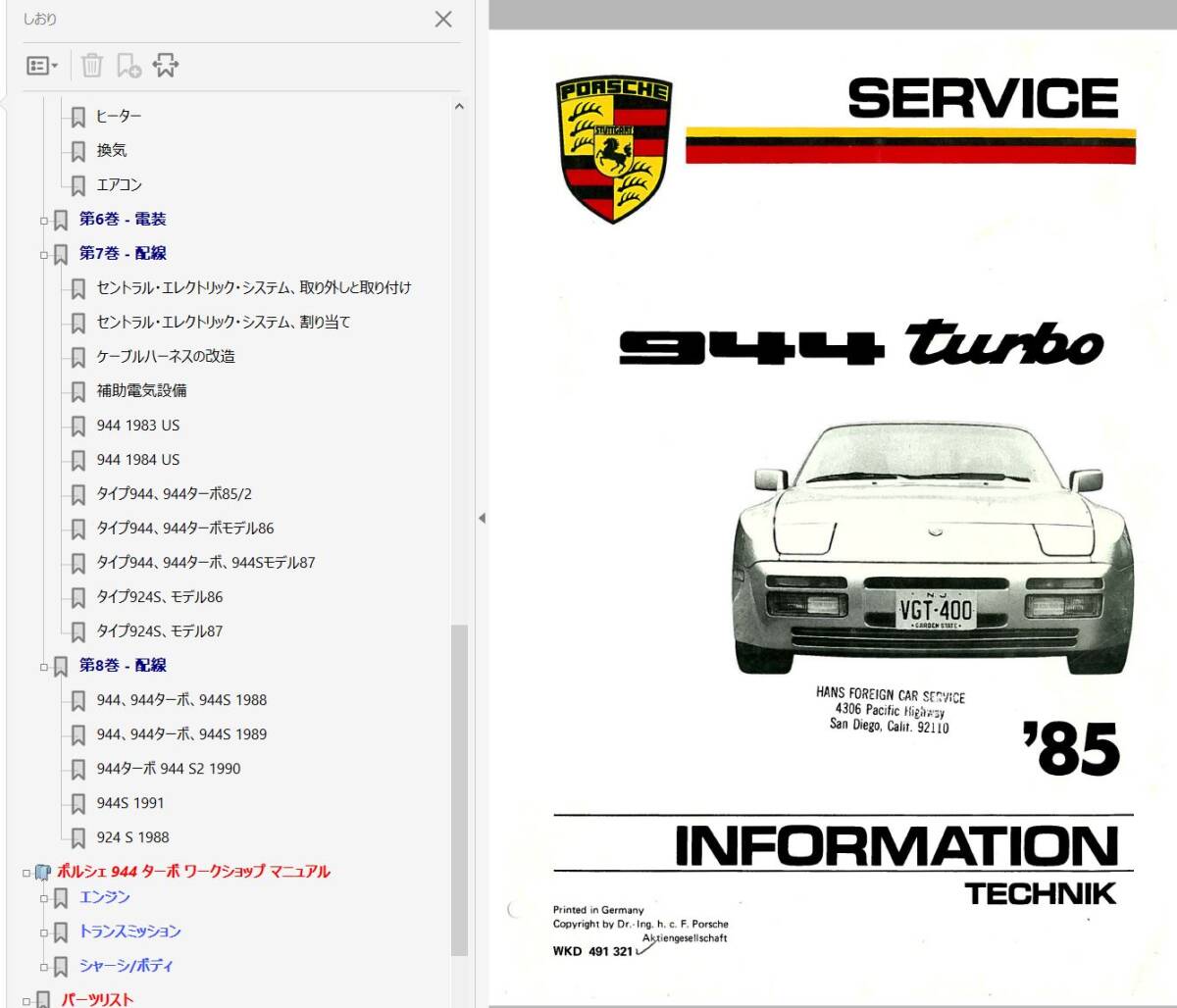Click the bookmark icon beside ヒーター
1177x1008 pixels.
78,117
